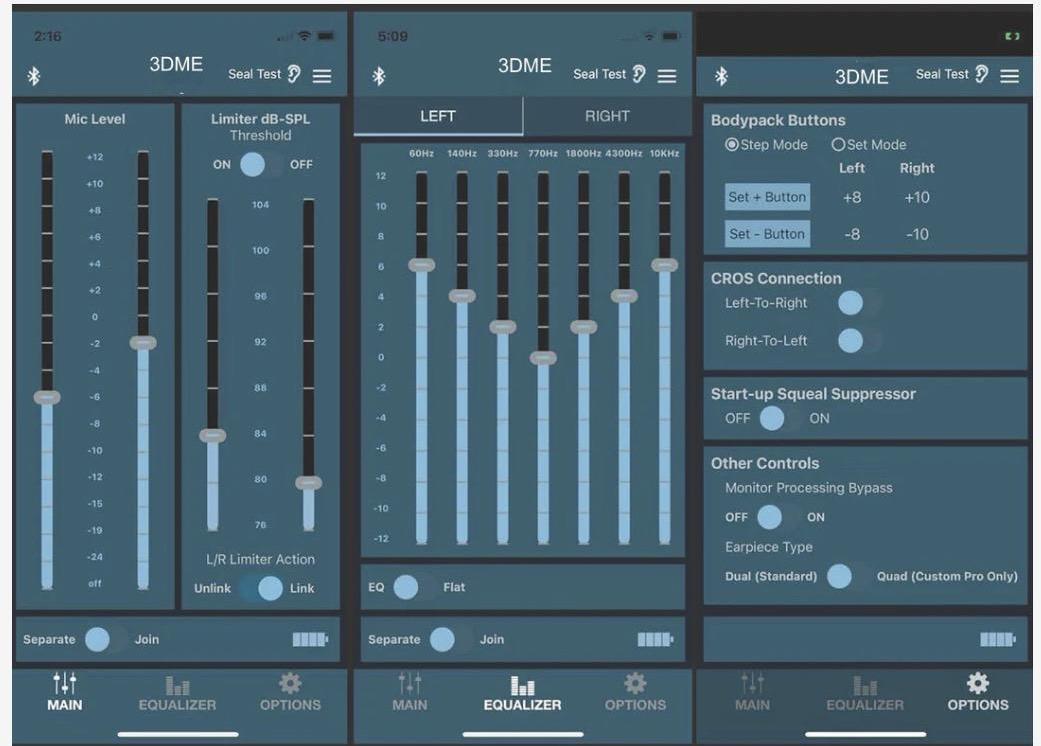1041x746 pixels.
Task: Tap the battery indicator on the Options screen
Action: pyautogui.click(x=997, y=640)
